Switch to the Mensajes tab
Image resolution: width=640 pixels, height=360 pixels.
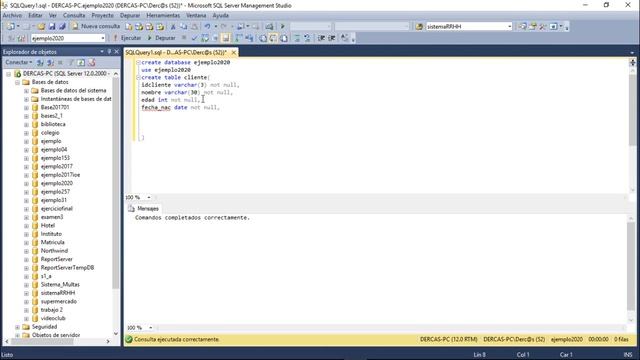[x=143, y=209]
